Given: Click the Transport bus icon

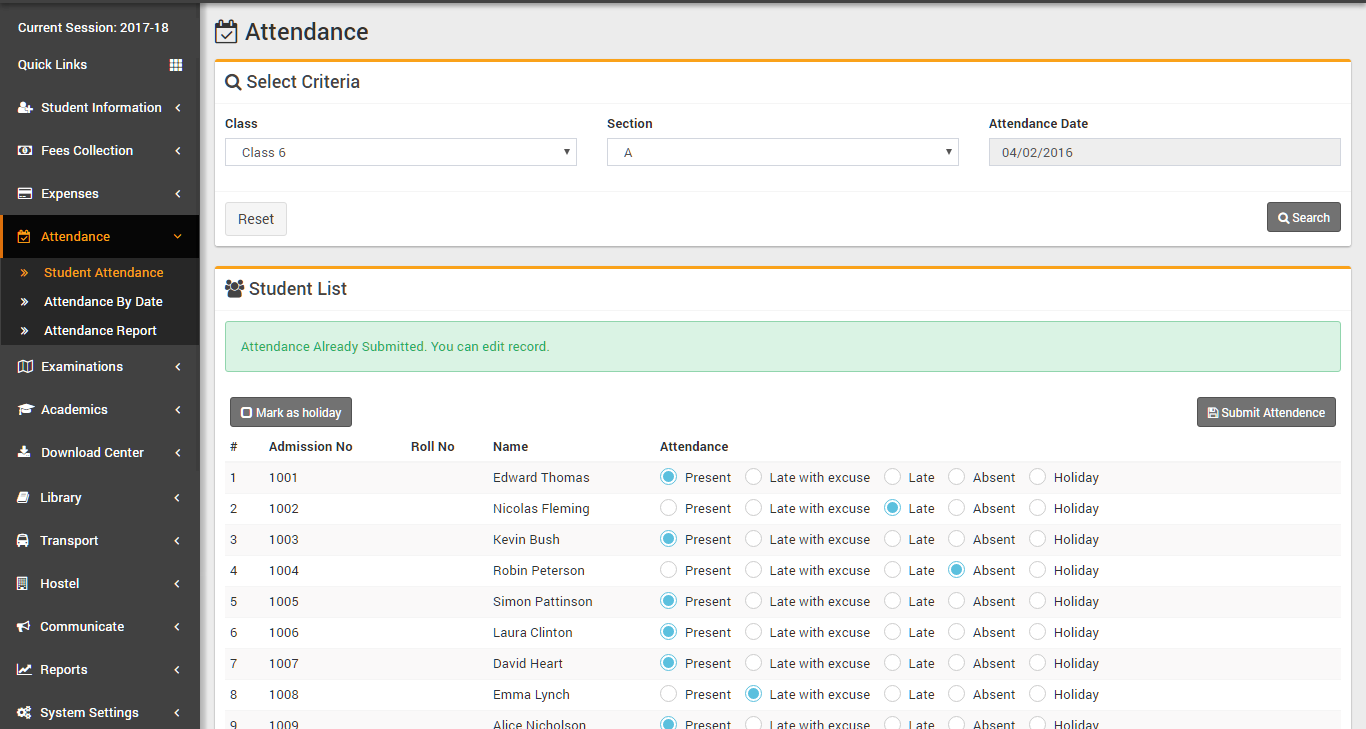Looking at the screenshot, I should point(23,541).
